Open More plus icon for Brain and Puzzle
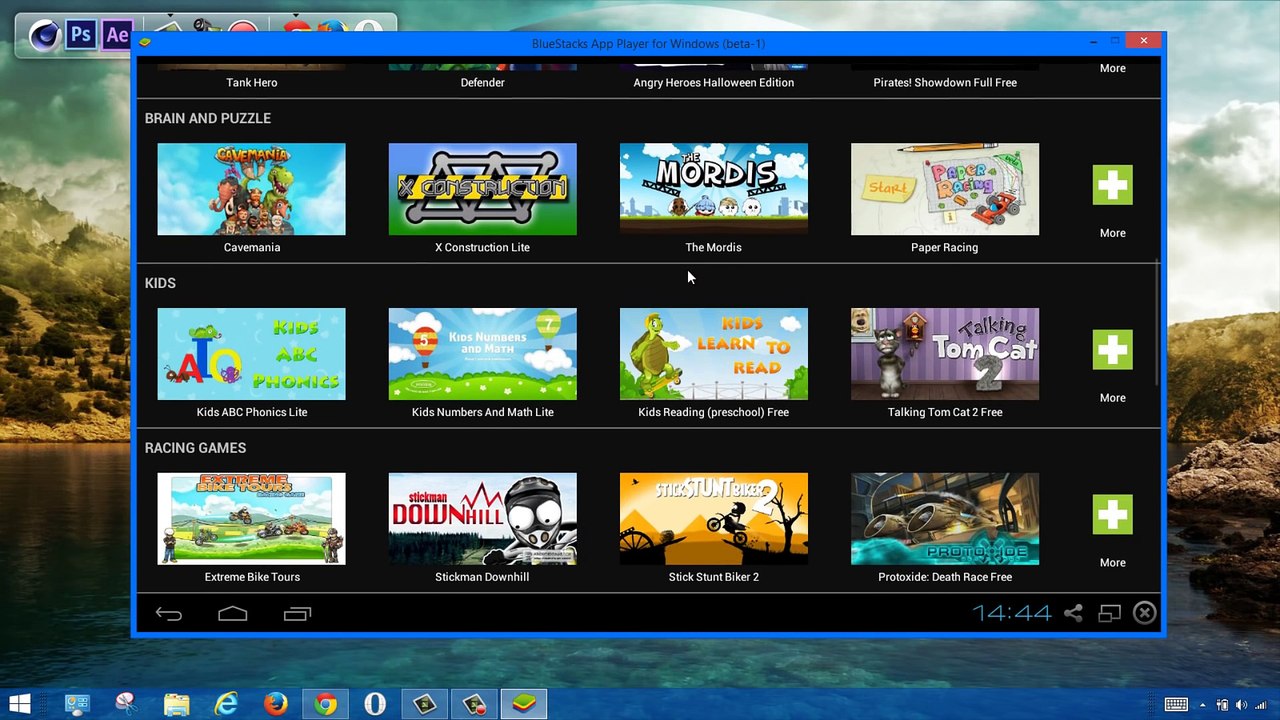The height and width of the screenshot is (720, 1280). click(x=1113, y=185)
